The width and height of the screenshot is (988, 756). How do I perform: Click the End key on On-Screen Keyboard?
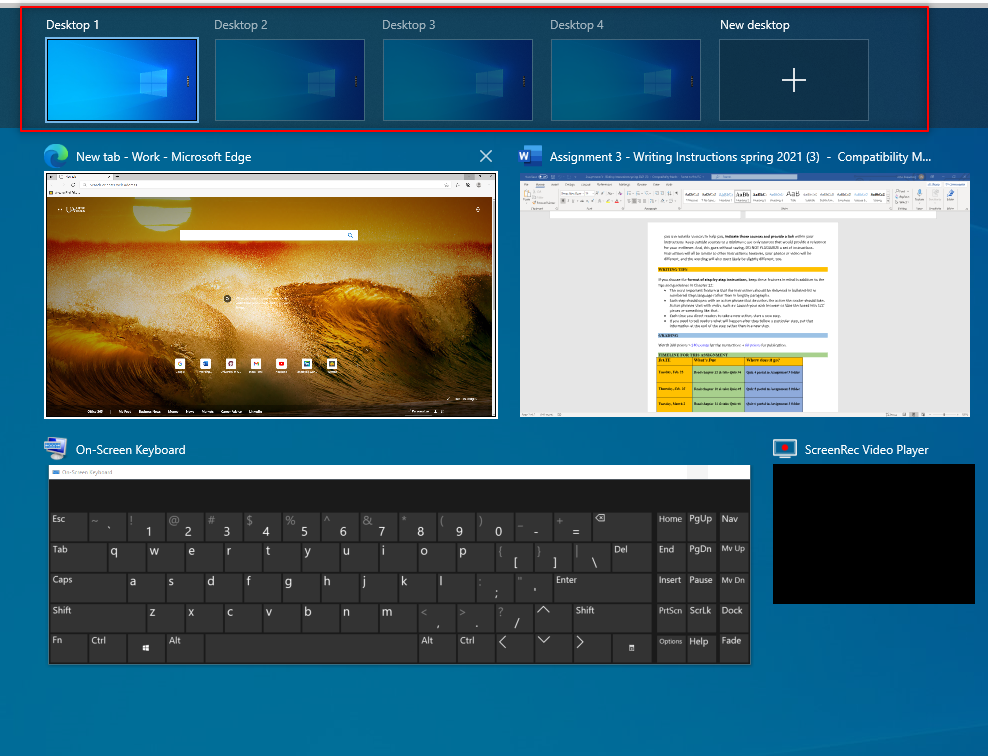pos(670,558)
